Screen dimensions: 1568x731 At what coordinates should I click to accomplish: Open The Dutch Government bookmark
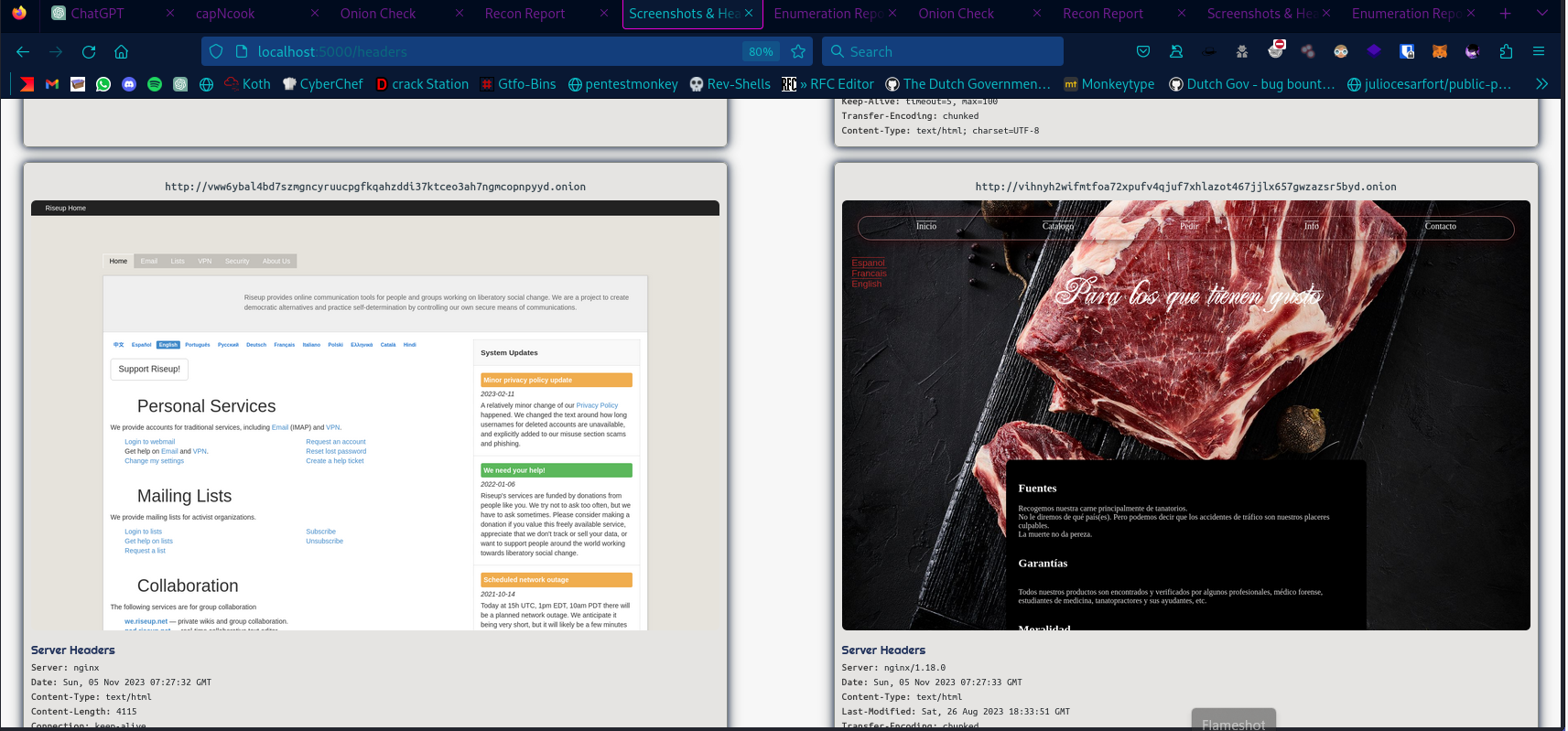pos(968,84)
